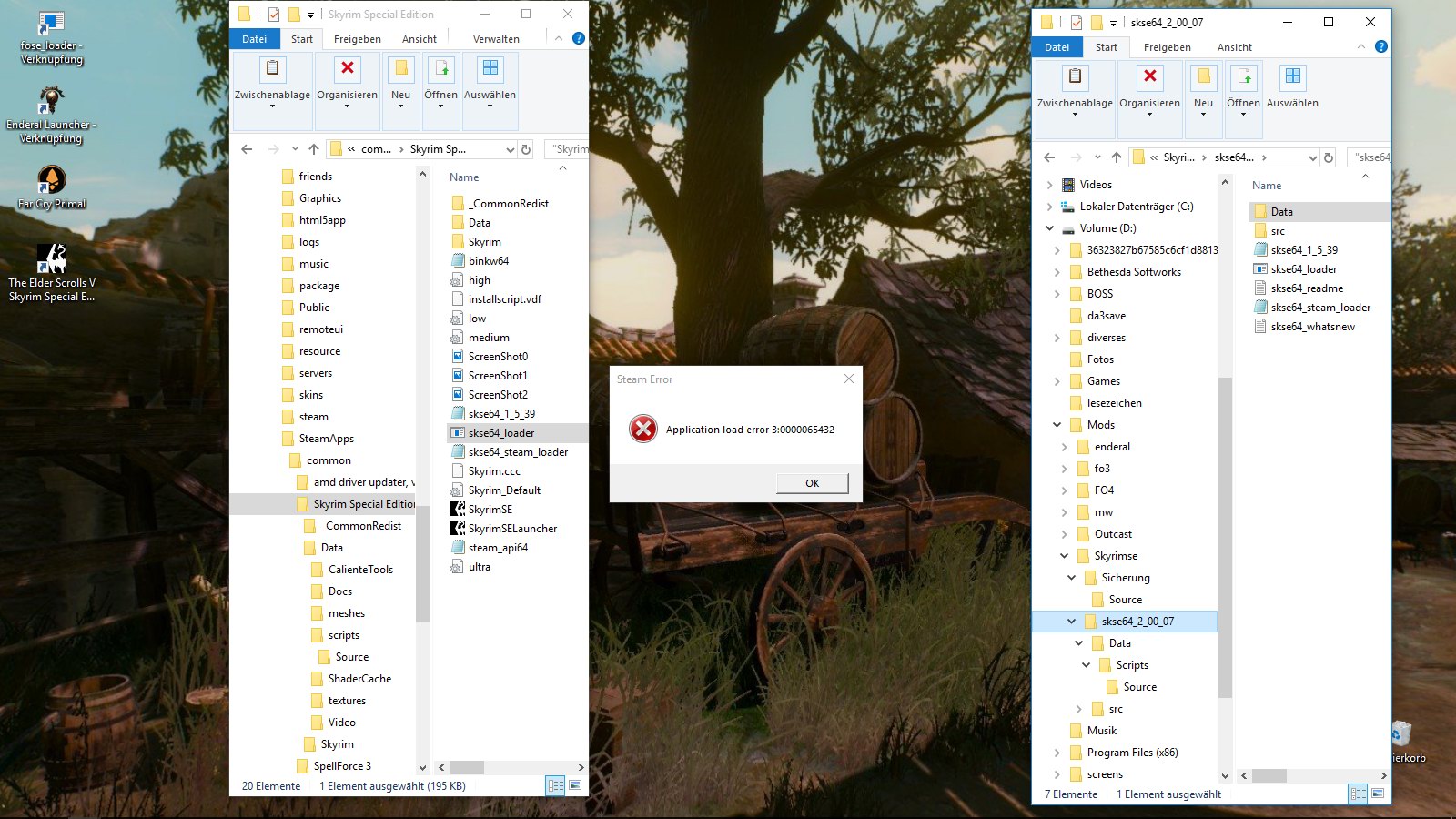Switch to details view in Skyrim window
1456x819 pixels.
[x=555, y=785]
